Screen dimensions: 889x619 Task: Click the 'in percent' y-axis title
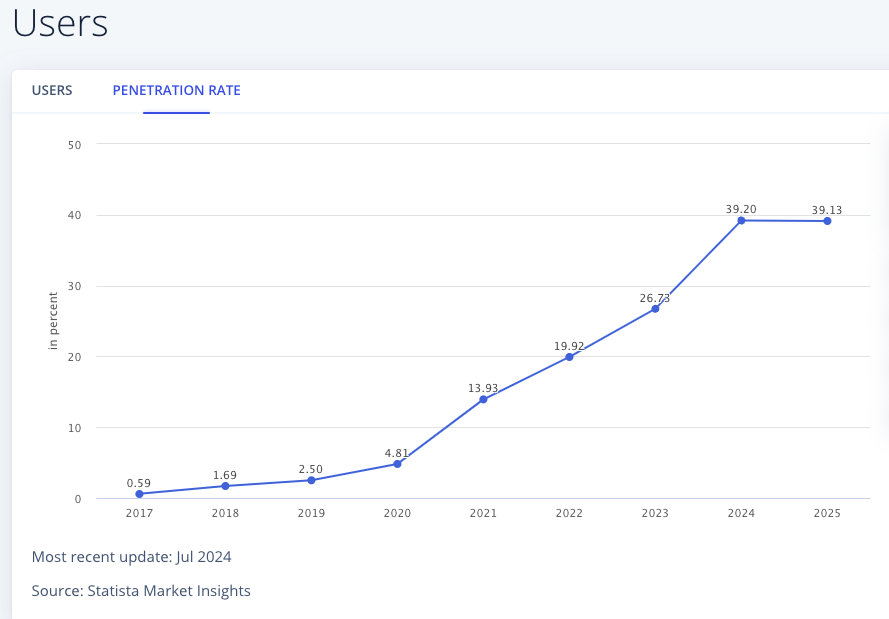53,320
